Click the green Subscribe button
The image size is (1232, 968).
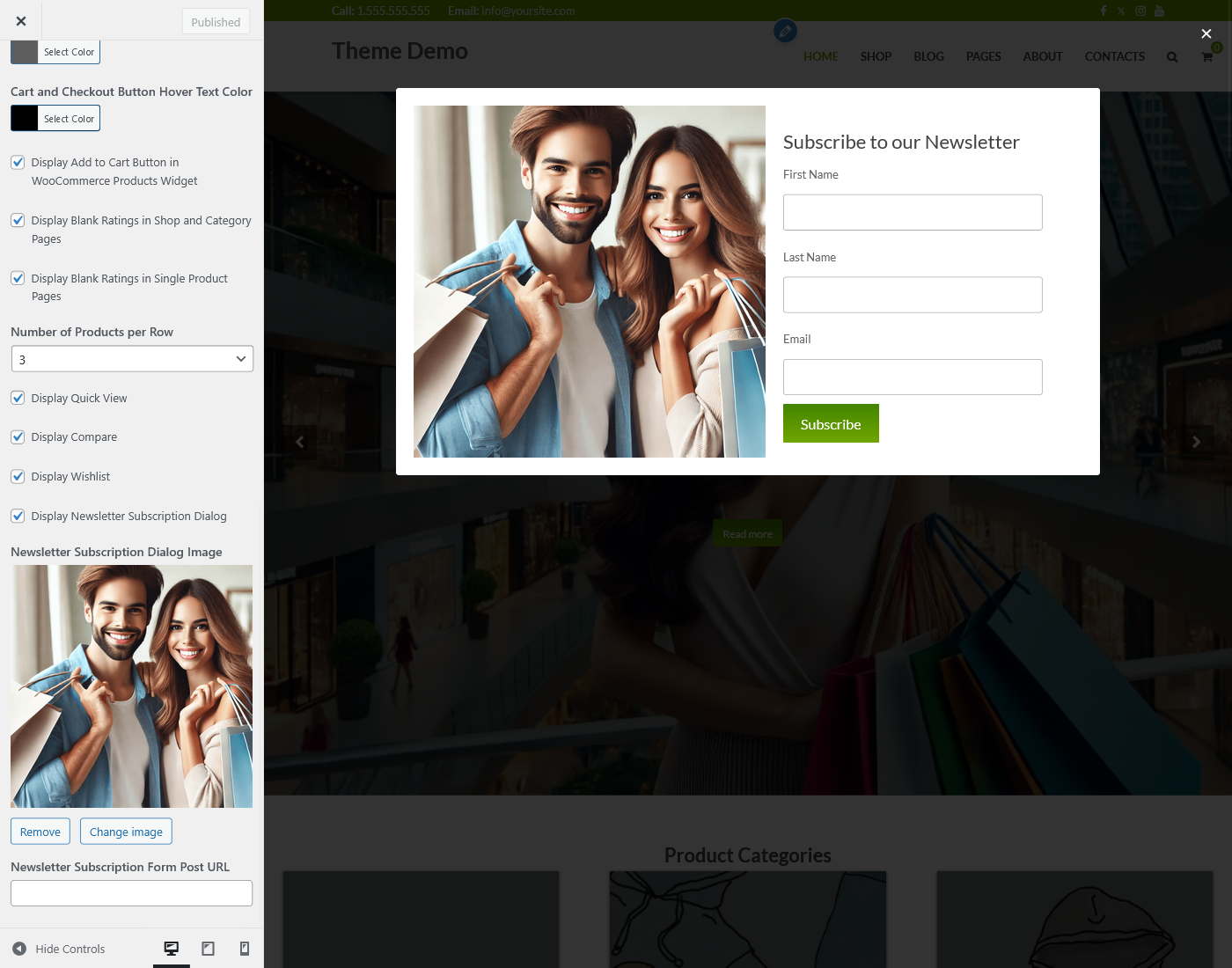tap(831, 423)
